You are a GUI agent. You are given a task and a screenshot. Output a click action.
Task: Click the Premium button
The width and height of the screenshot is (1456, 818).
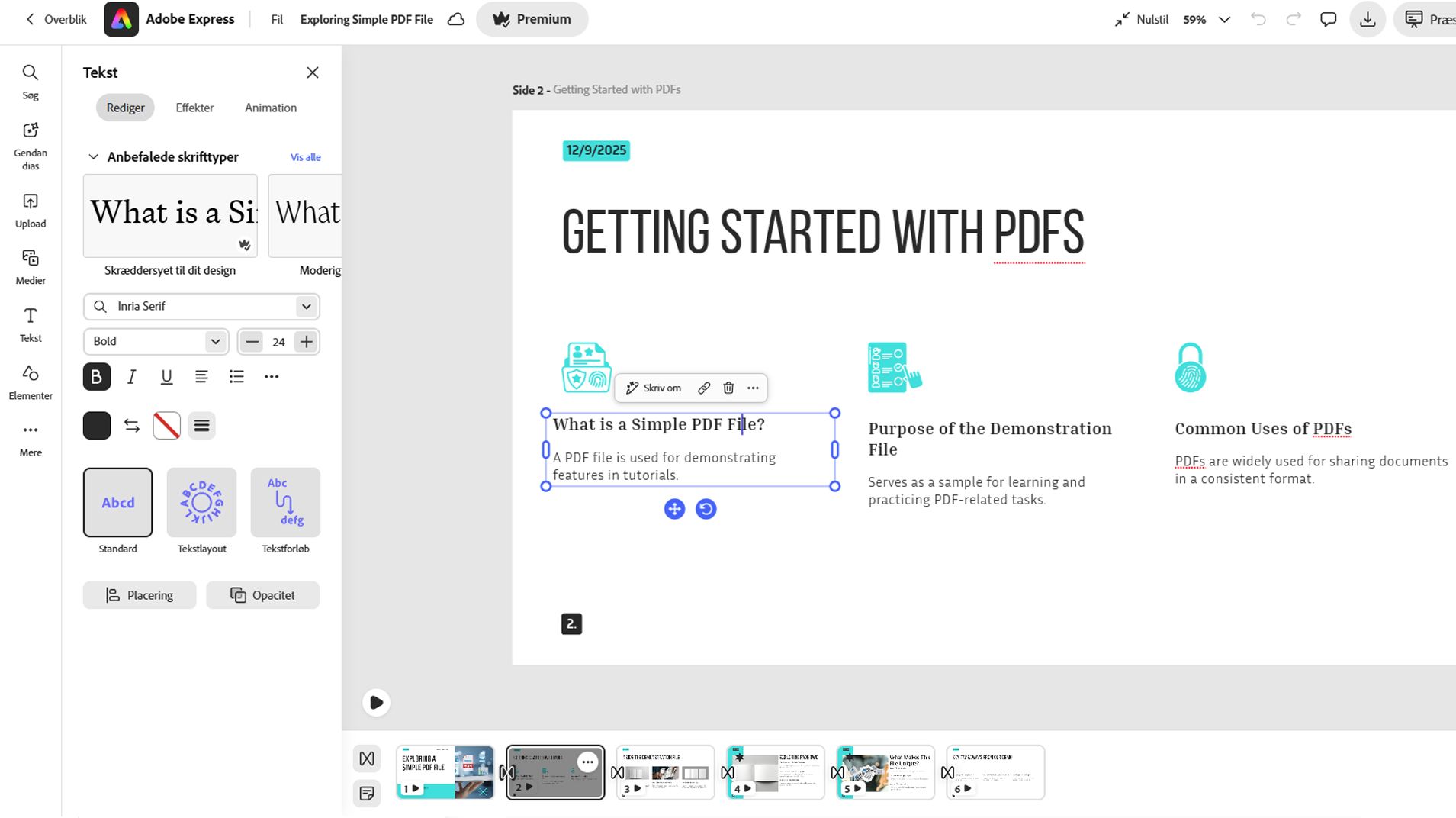[532, 19]
